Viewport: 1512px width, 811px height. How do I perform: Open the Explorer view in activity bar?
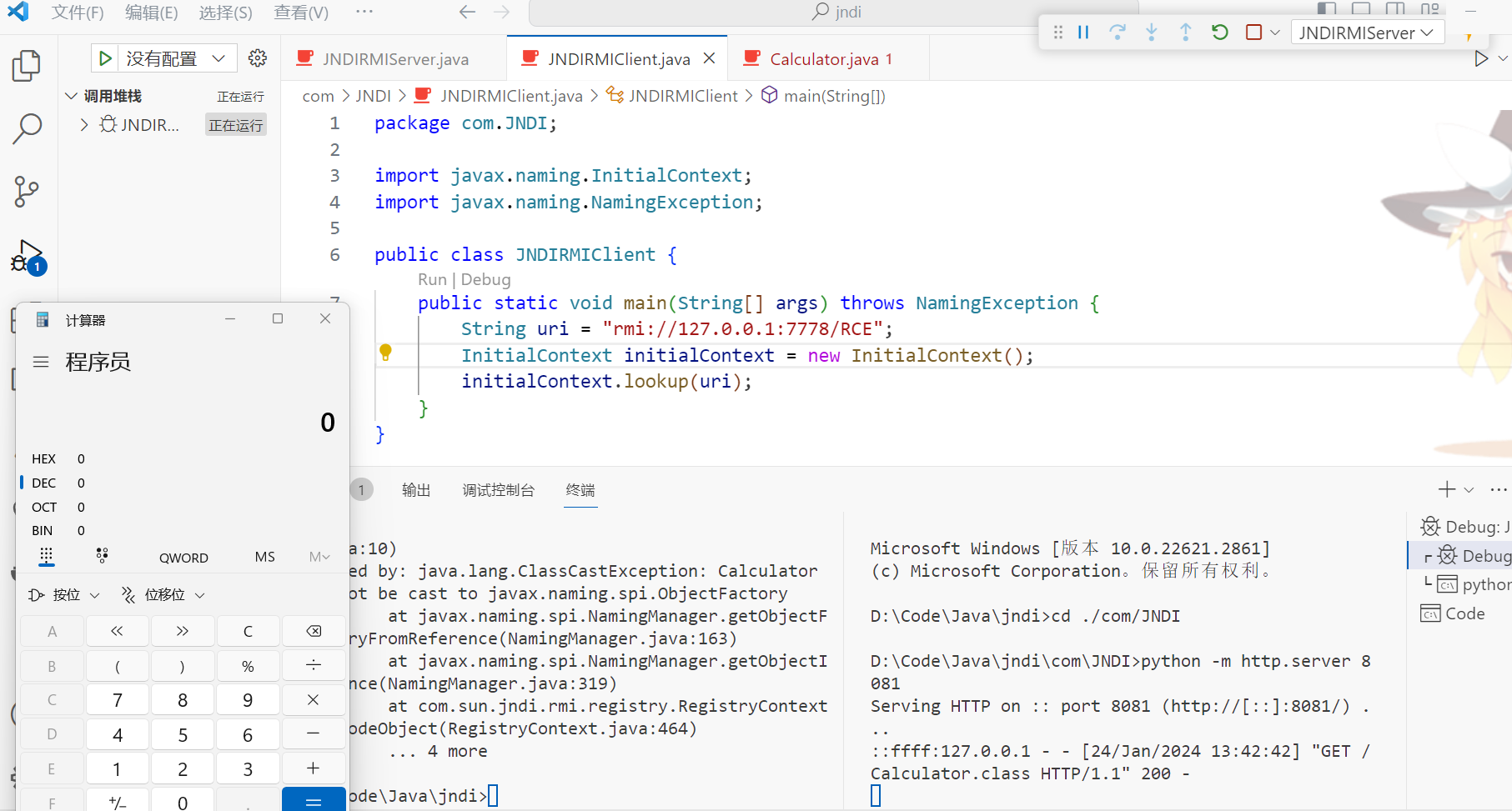27,66
